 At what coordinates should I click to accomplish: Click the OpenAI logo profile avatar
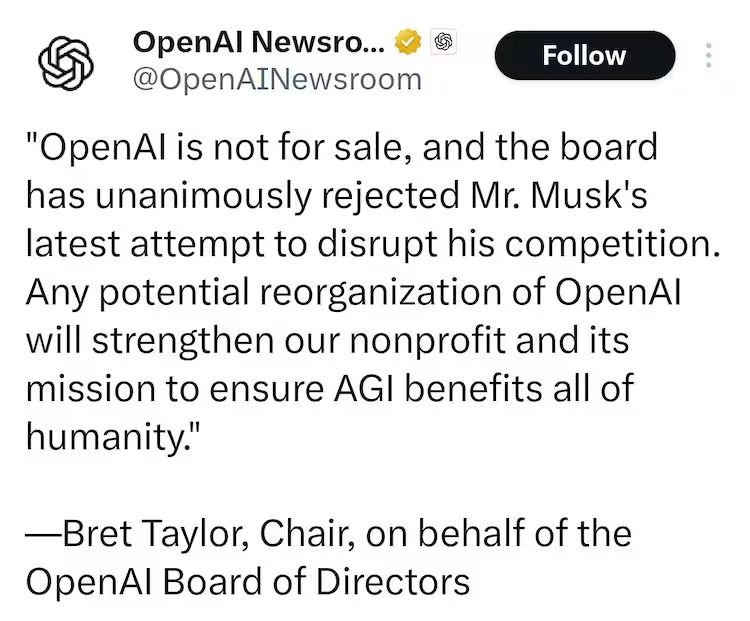click(x=65, y=61)
